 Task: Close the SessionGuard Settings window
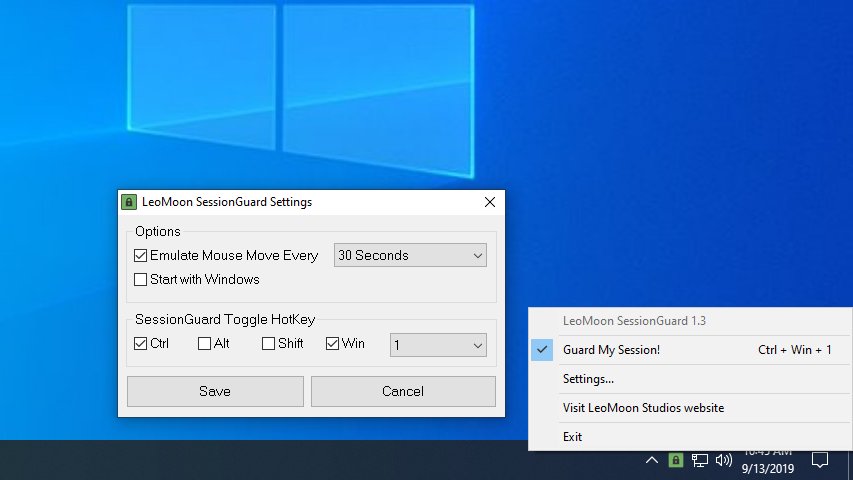490,202
